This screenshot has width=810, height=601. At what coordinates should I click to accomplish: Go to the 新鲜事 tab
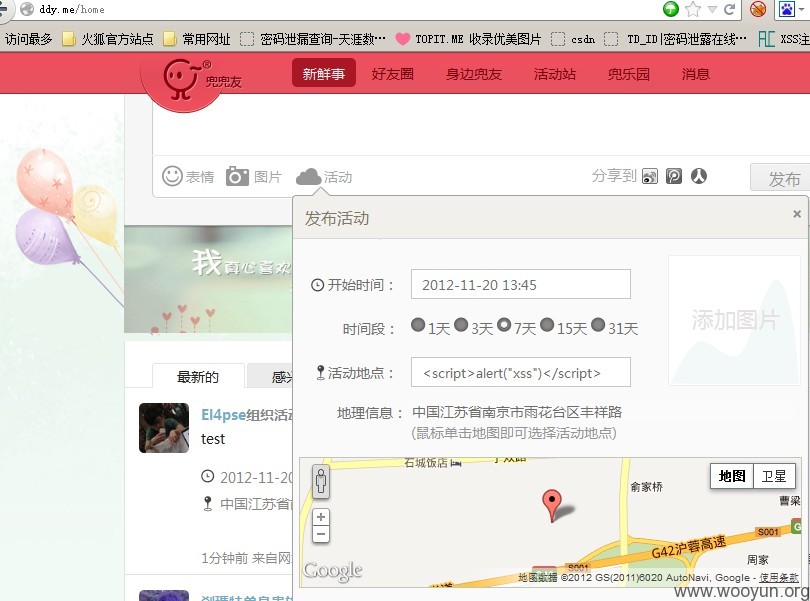click(323, 74)
